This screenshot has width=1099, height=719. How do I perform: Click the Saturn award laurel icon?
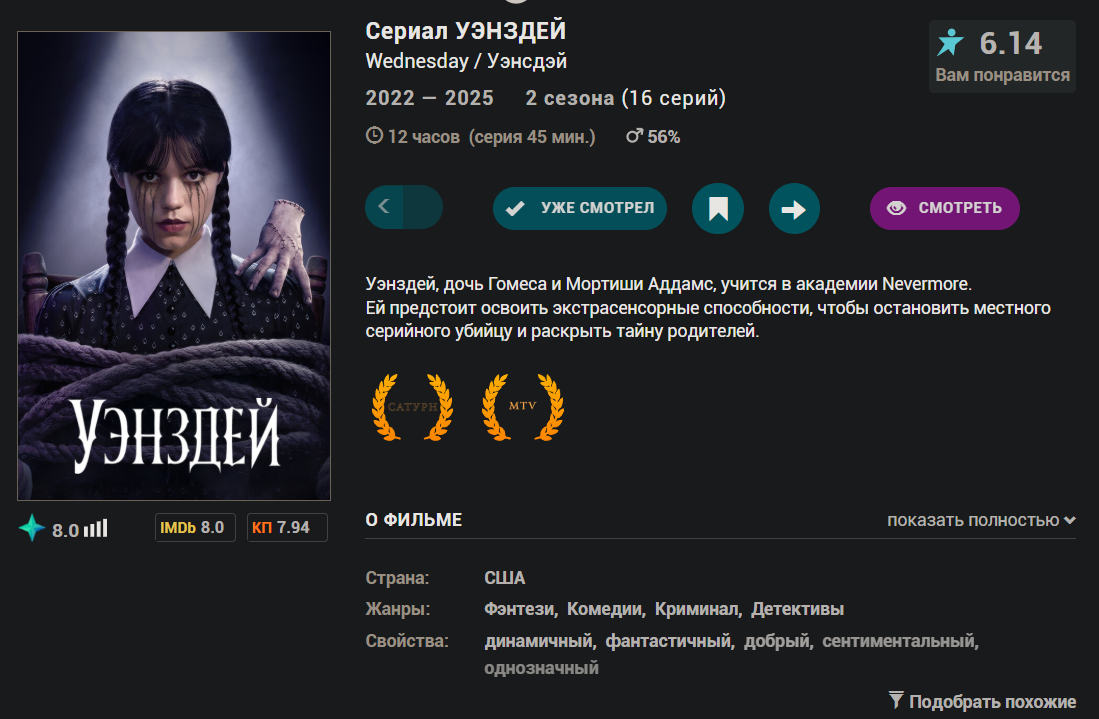coord(412,407)
